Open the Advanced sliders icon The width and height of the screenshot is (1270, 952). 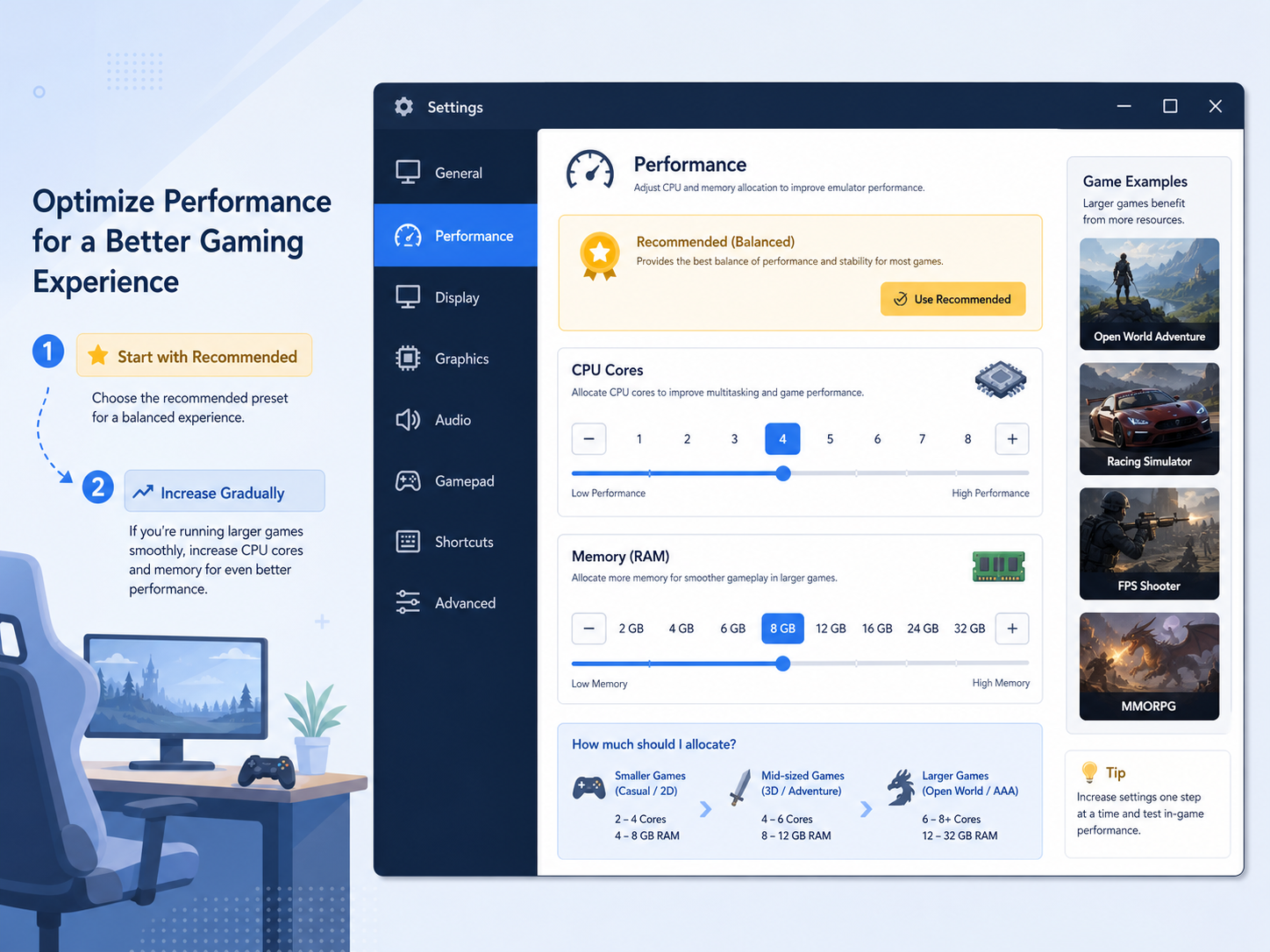point(408,602)
